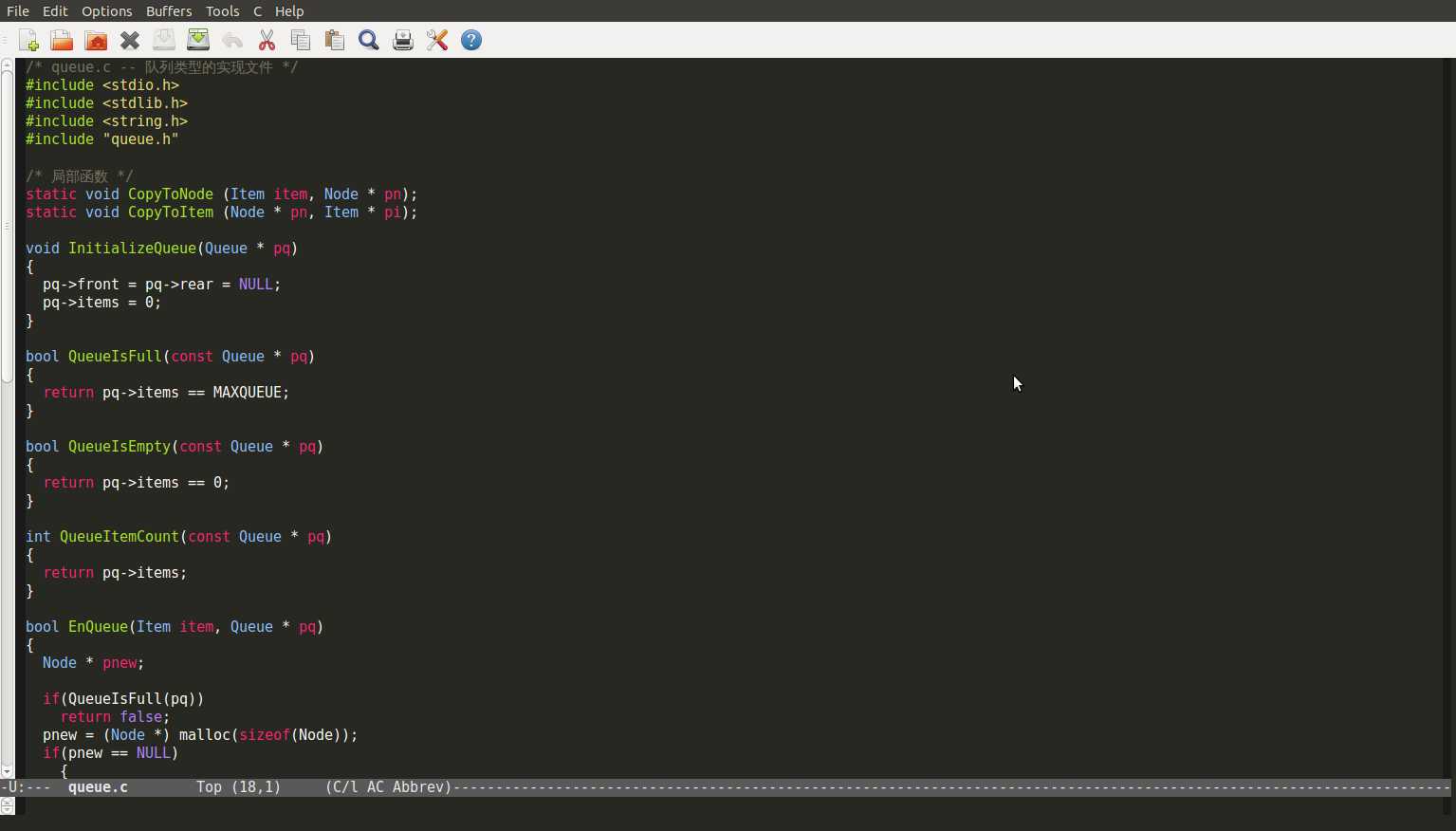Click the C/l major mode indicator

[x=341, y=787]
